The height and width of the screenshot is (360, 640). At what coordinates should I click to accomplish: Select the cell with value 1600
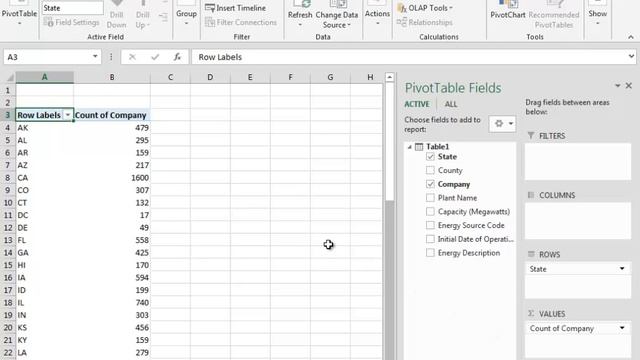click(112, 178)
